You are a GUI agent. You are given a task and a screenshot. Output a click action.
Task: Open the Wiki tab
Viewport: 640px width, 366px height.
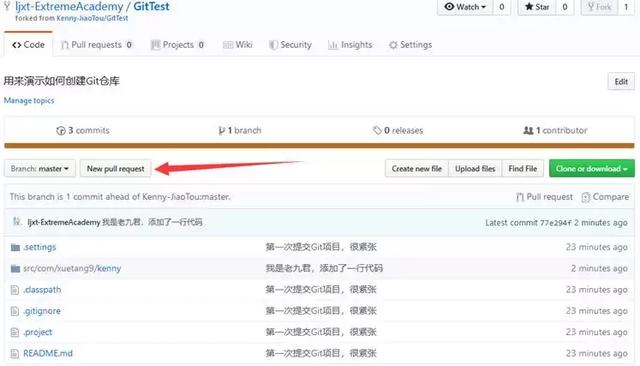tap(238, 45)
